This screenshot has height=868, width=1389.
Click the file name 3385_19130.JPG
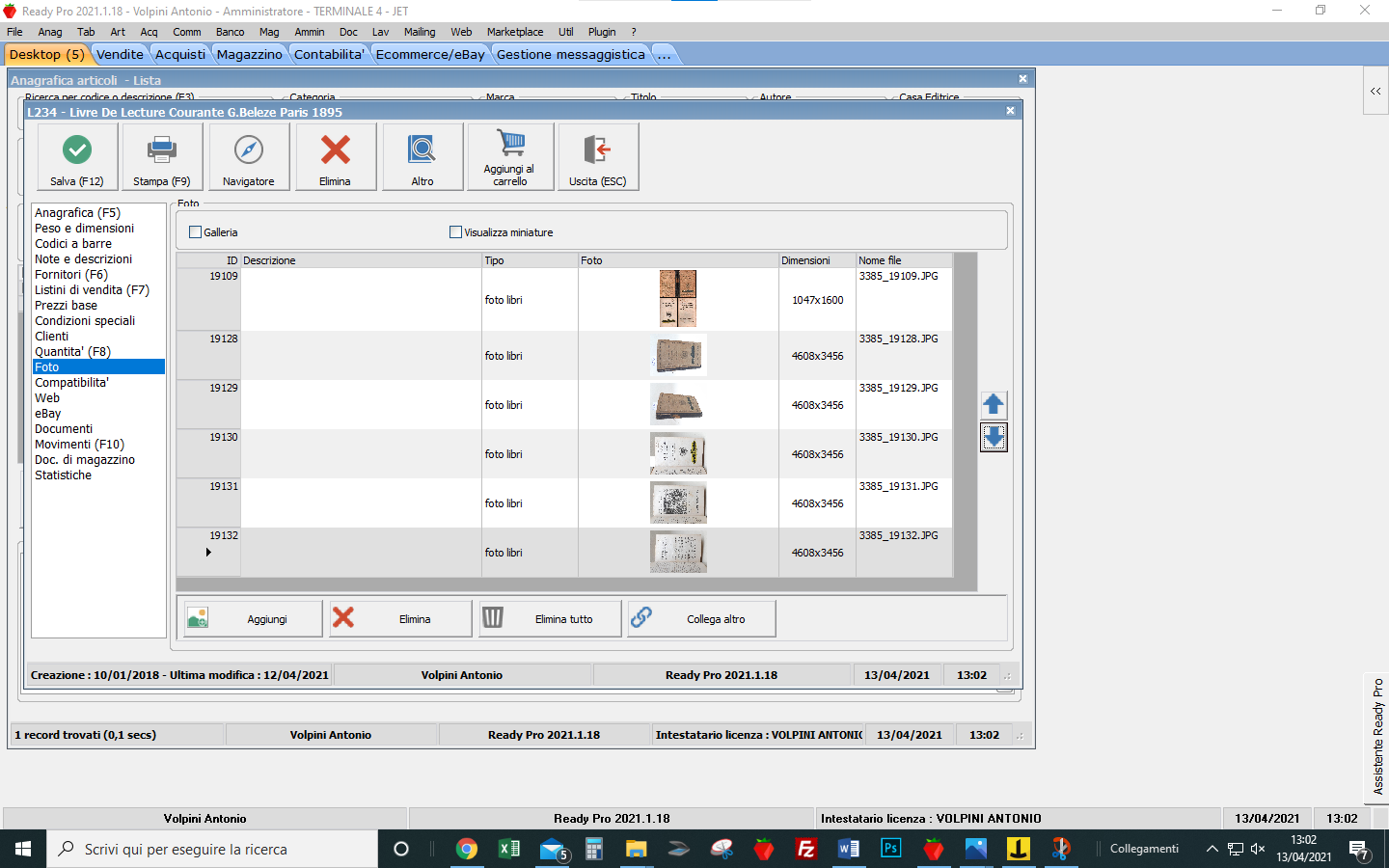(x=898, y=437)
